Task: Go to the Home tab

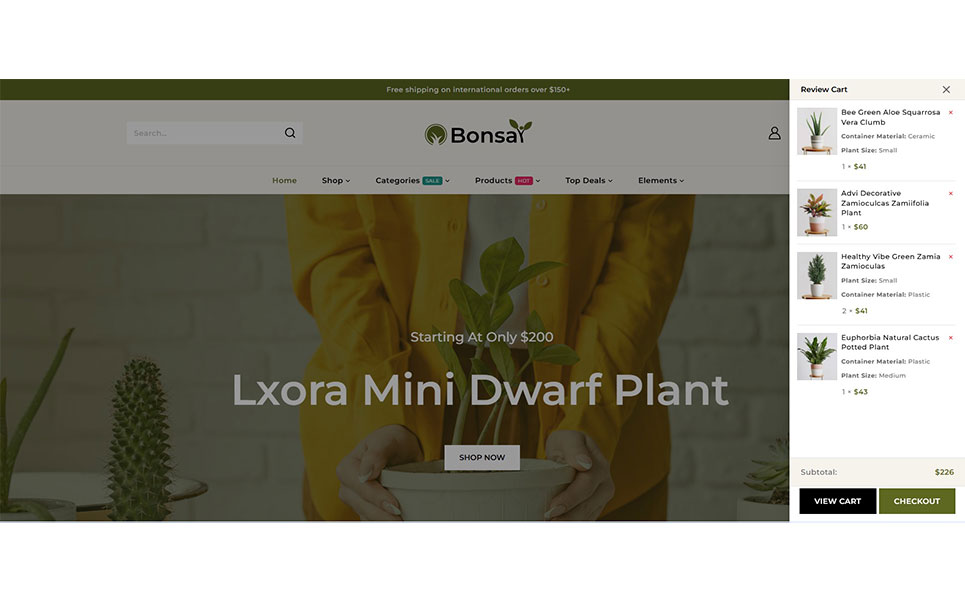Action: pyautogui.click(x=284, y=180)
